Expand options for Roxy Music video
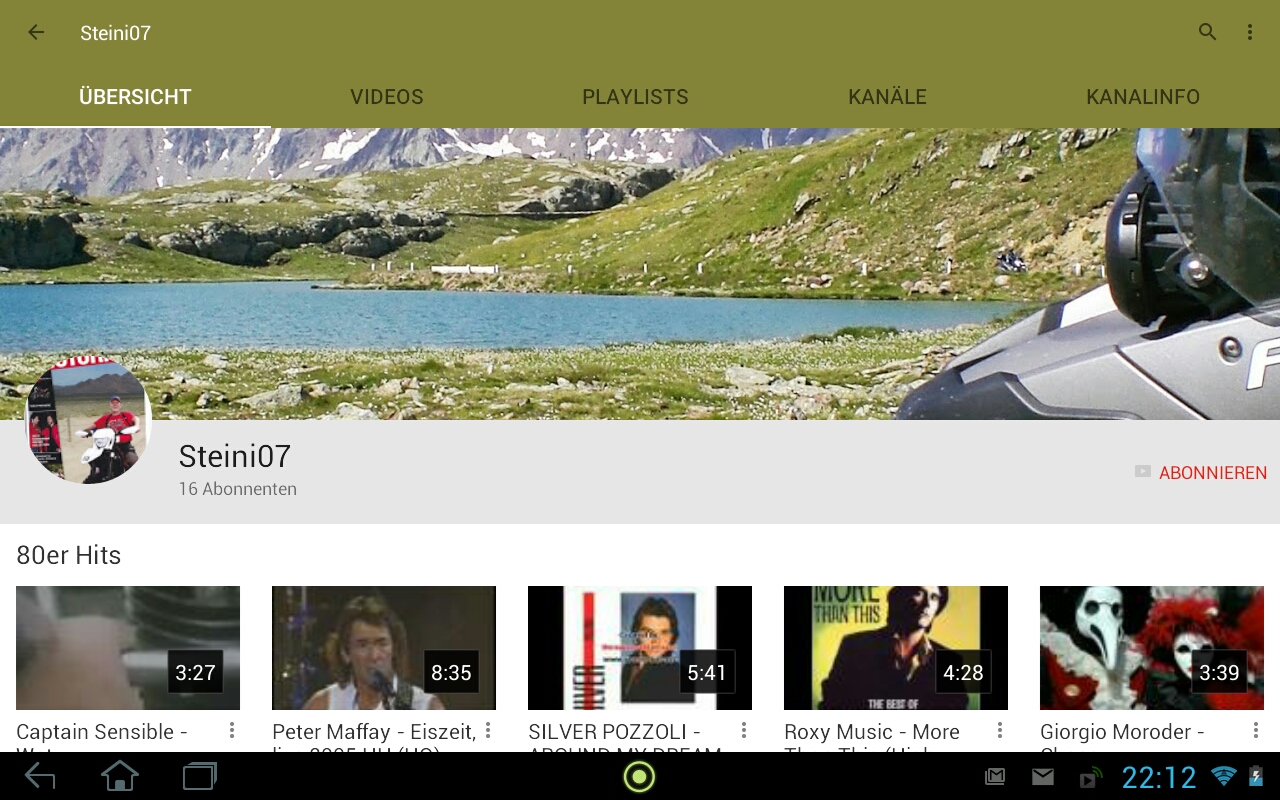1280x800 pixels. 1000,731
